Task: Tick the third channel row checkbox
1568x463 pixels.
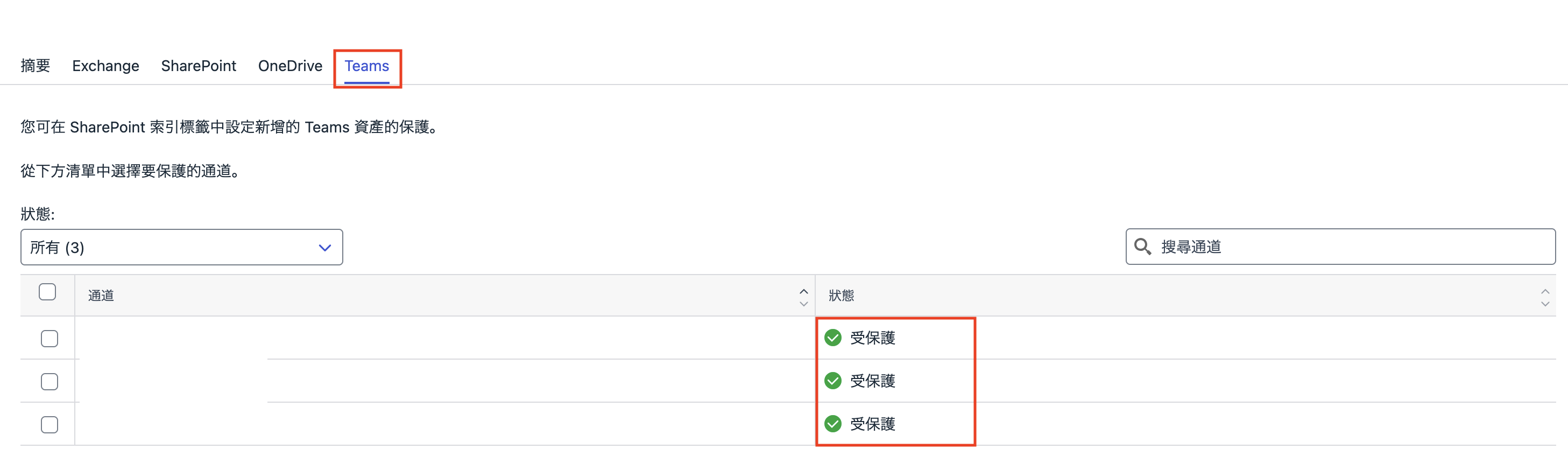Action: point(50,425)
